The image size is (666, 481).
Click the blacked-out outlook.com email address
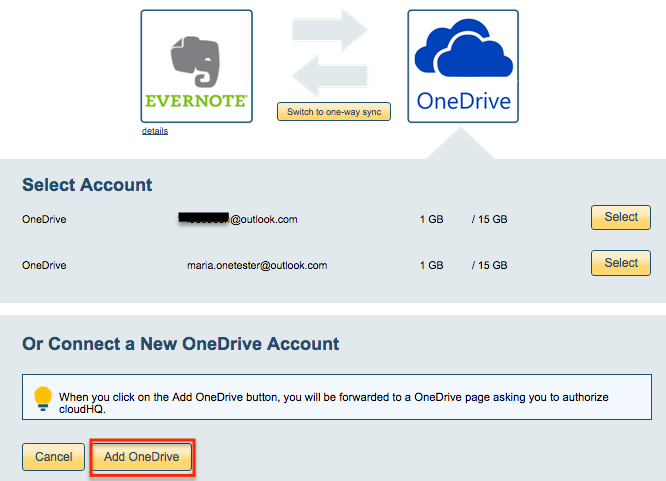point(238,218)
